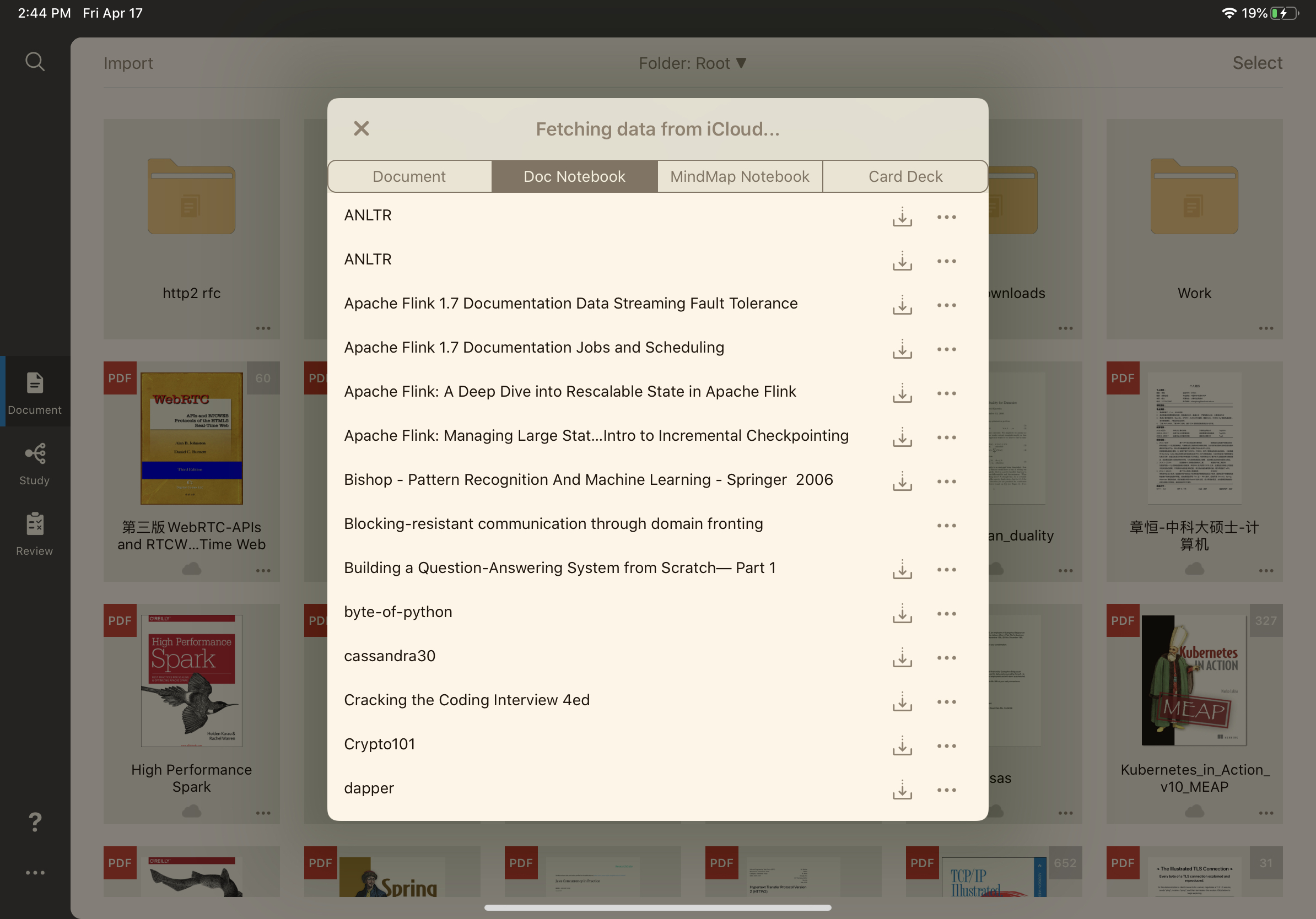1316x919 pixels.
Task: Download Flink Jobs and Scheduling notebook
Action: [x=902, y=349]
